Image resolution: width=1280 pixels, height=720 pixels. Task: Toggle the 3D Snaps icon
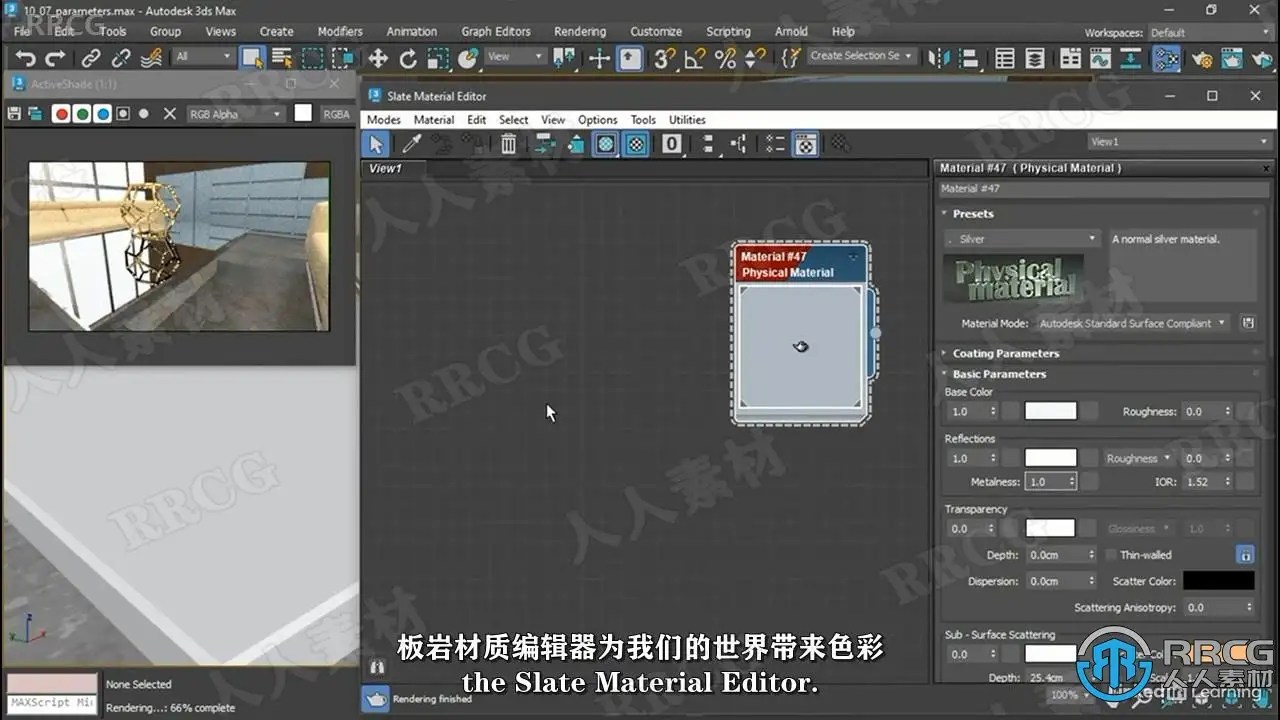tap(664, 59)
